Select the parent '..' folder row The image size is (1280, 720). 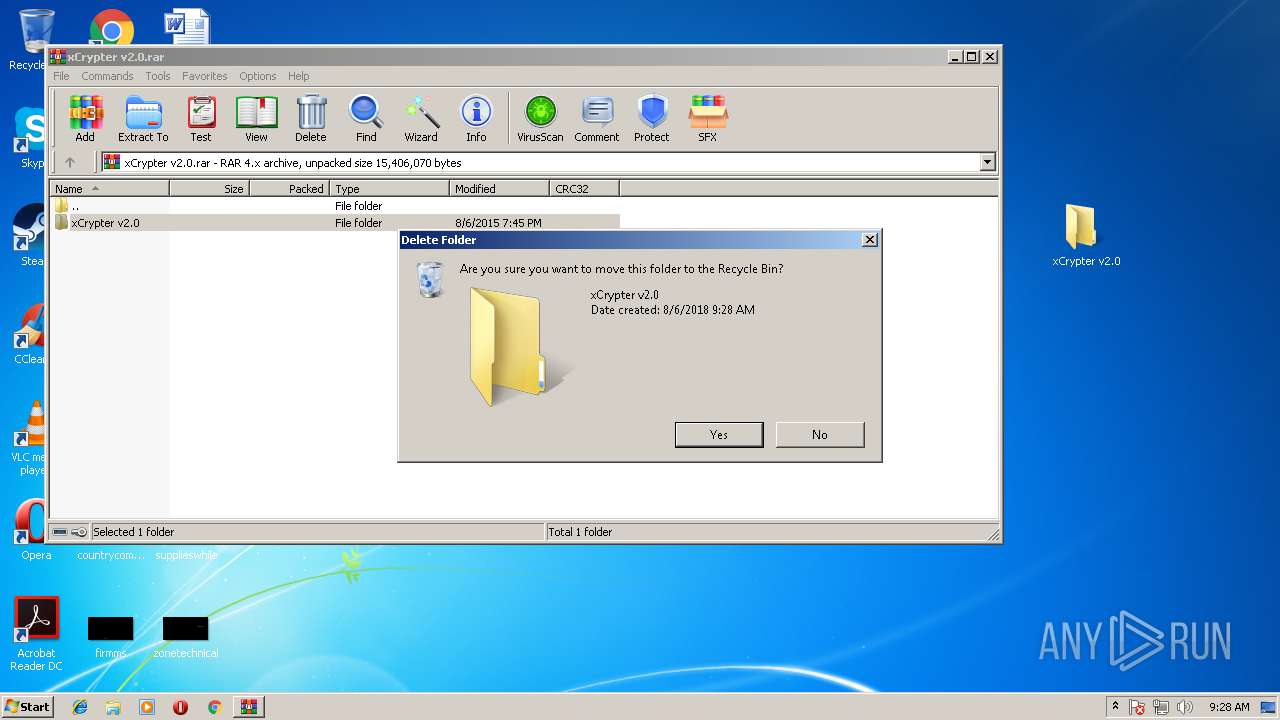click(335, 206)
